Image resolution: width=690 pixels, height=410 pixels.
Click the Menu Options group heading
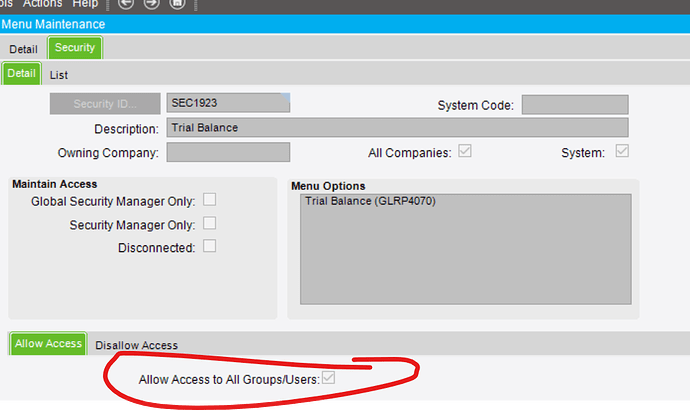[328, 186]
